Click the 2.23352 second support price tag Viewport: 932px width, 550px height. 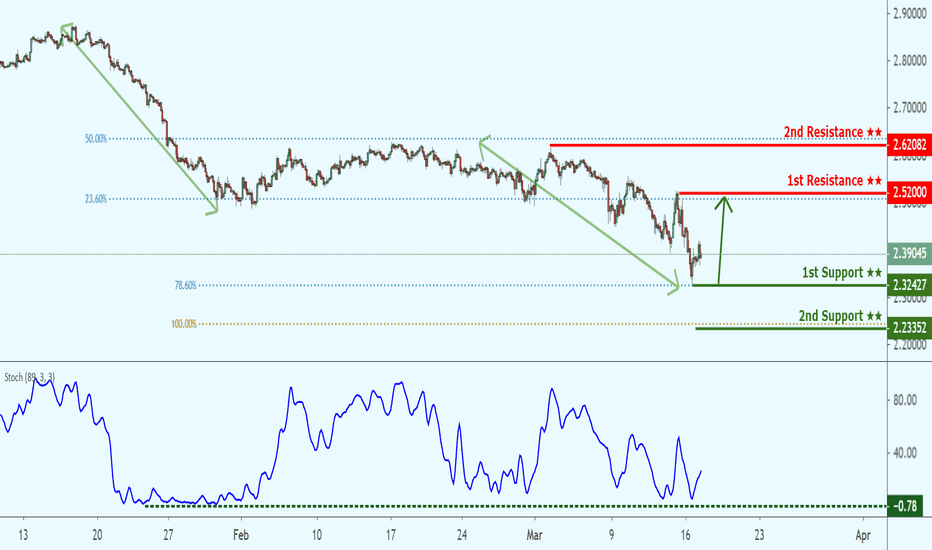pos(909,328)
